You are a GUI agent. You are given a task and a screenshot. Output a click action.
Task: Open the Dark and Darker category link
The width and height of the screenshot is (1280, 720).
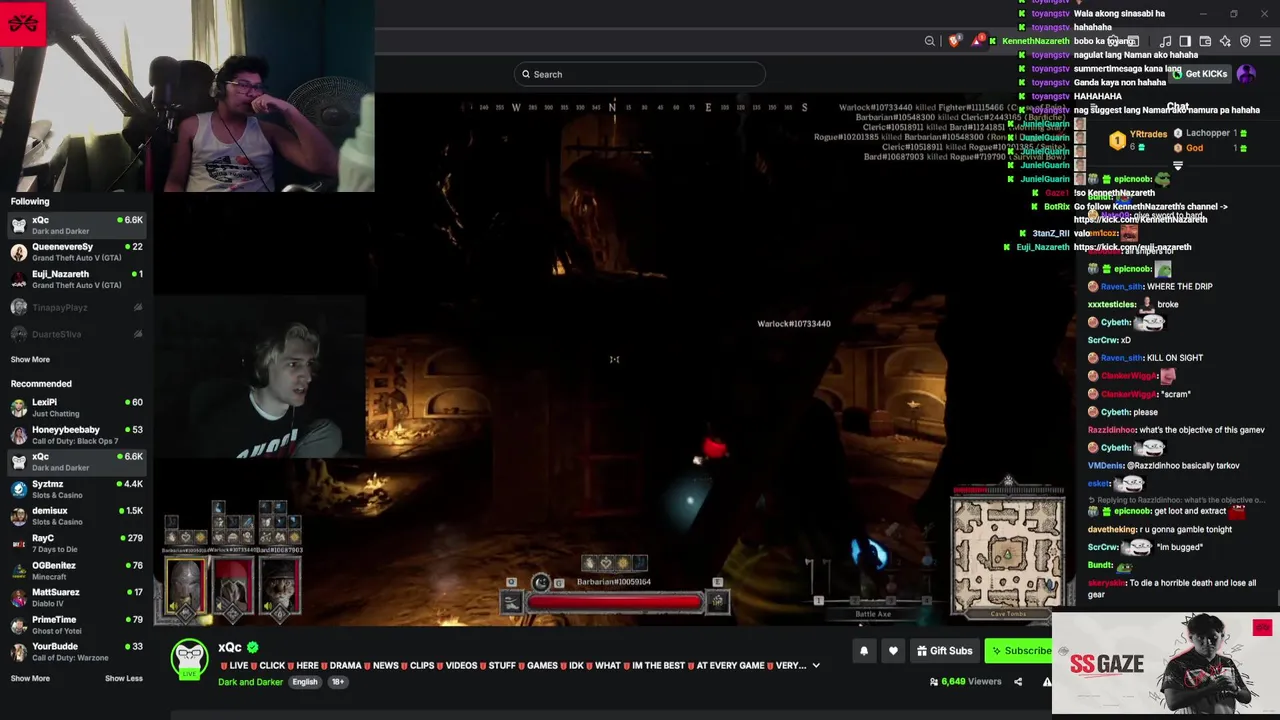[x=250, y=682]
